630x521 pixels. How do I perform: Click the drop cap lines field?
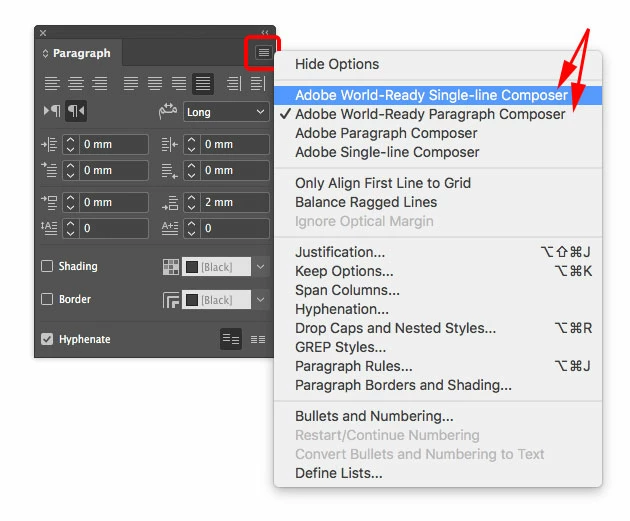[x=114, y=228]
